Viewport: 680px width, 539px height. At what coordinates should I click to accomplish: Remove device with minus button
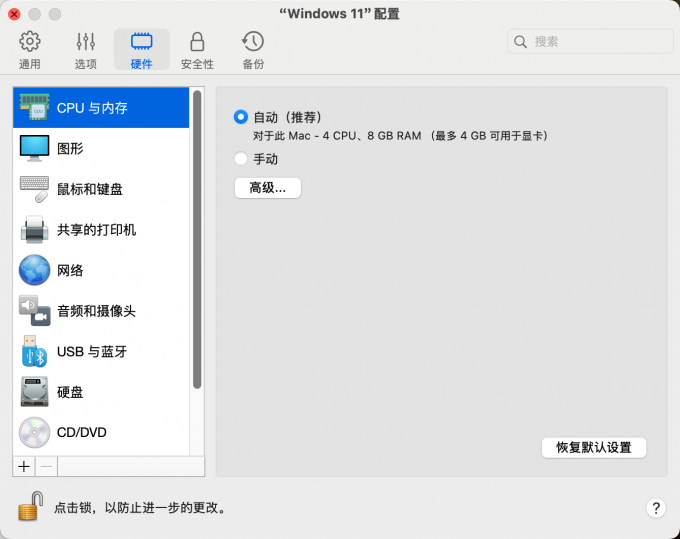(x=46, y=467)
